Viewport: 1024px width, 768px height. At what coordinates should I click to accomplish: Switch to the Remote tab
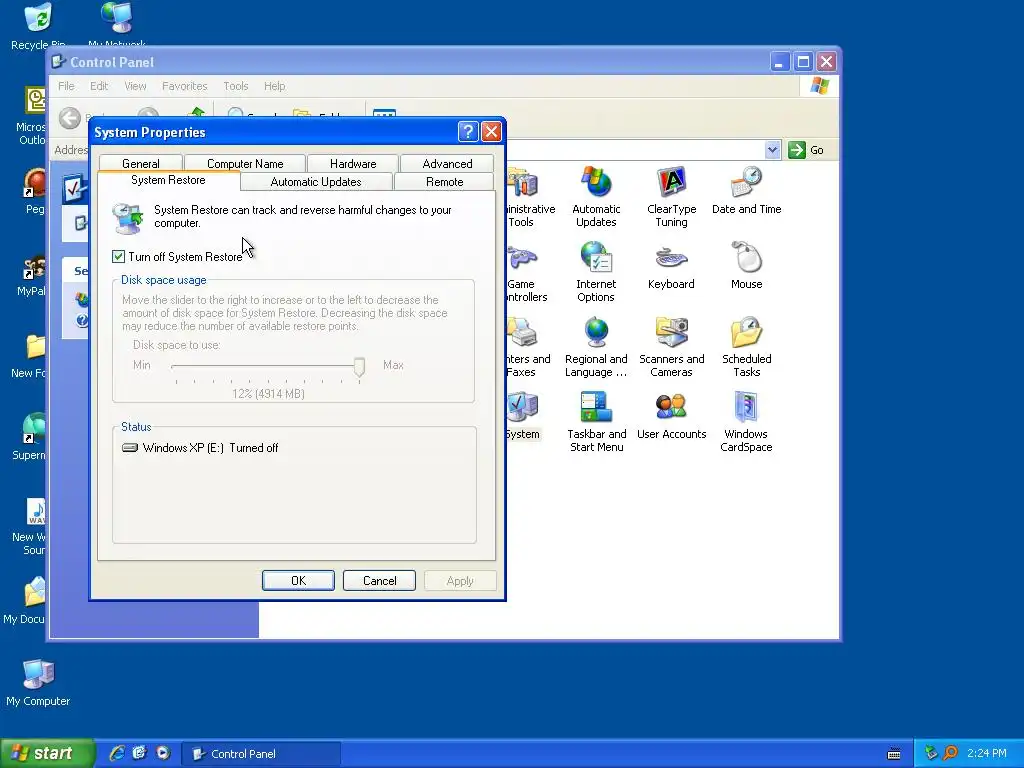click(444, 182)
